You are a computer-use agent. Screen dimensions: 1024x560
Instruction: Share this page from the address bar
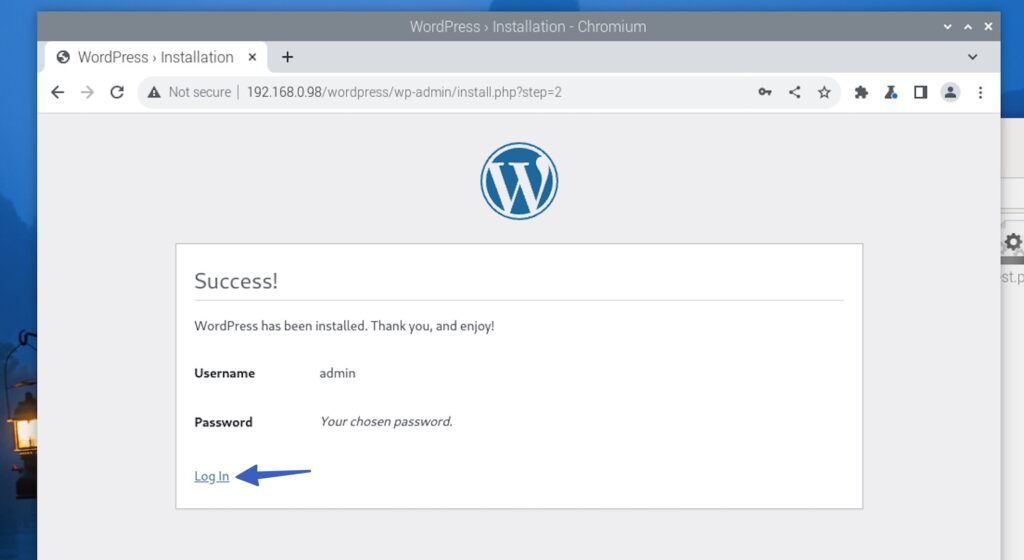(x=795, y=92)
